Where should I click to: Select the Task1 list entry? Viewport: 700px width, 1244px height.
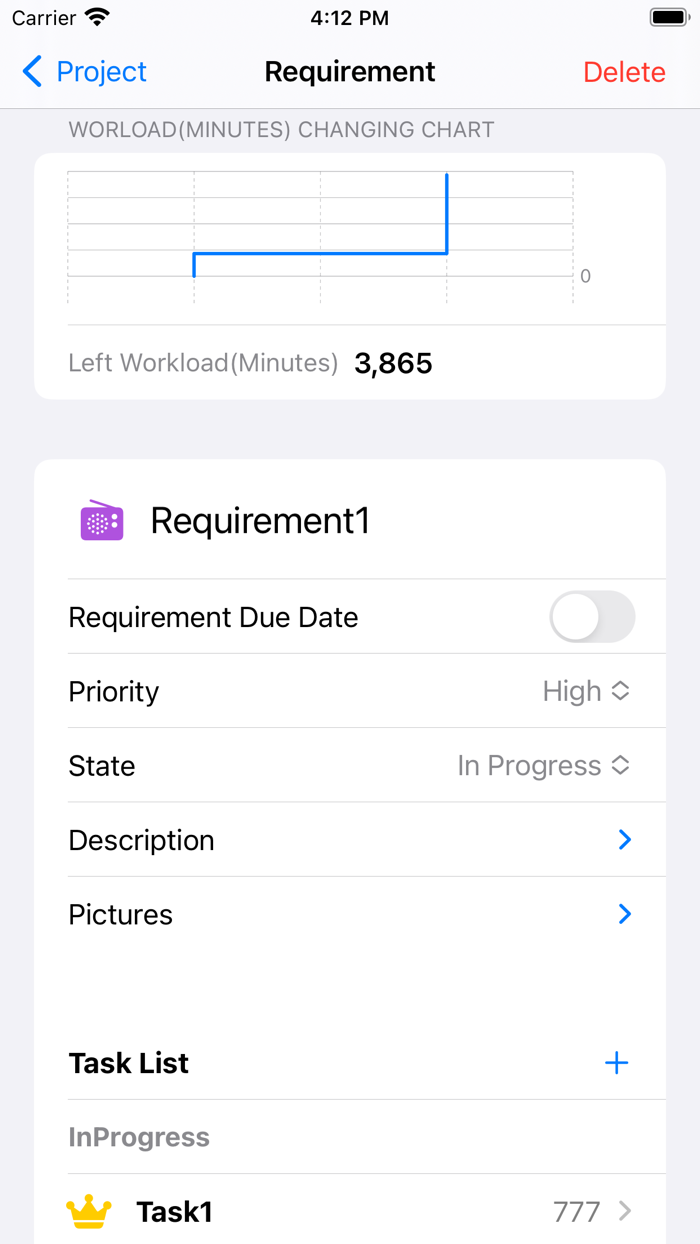[175, 1212]
